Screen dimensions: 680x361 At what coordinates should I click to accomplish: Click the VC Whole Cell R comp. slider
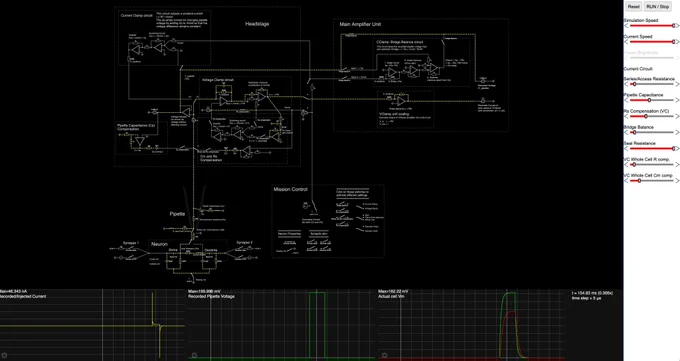[x=651, y=164]
